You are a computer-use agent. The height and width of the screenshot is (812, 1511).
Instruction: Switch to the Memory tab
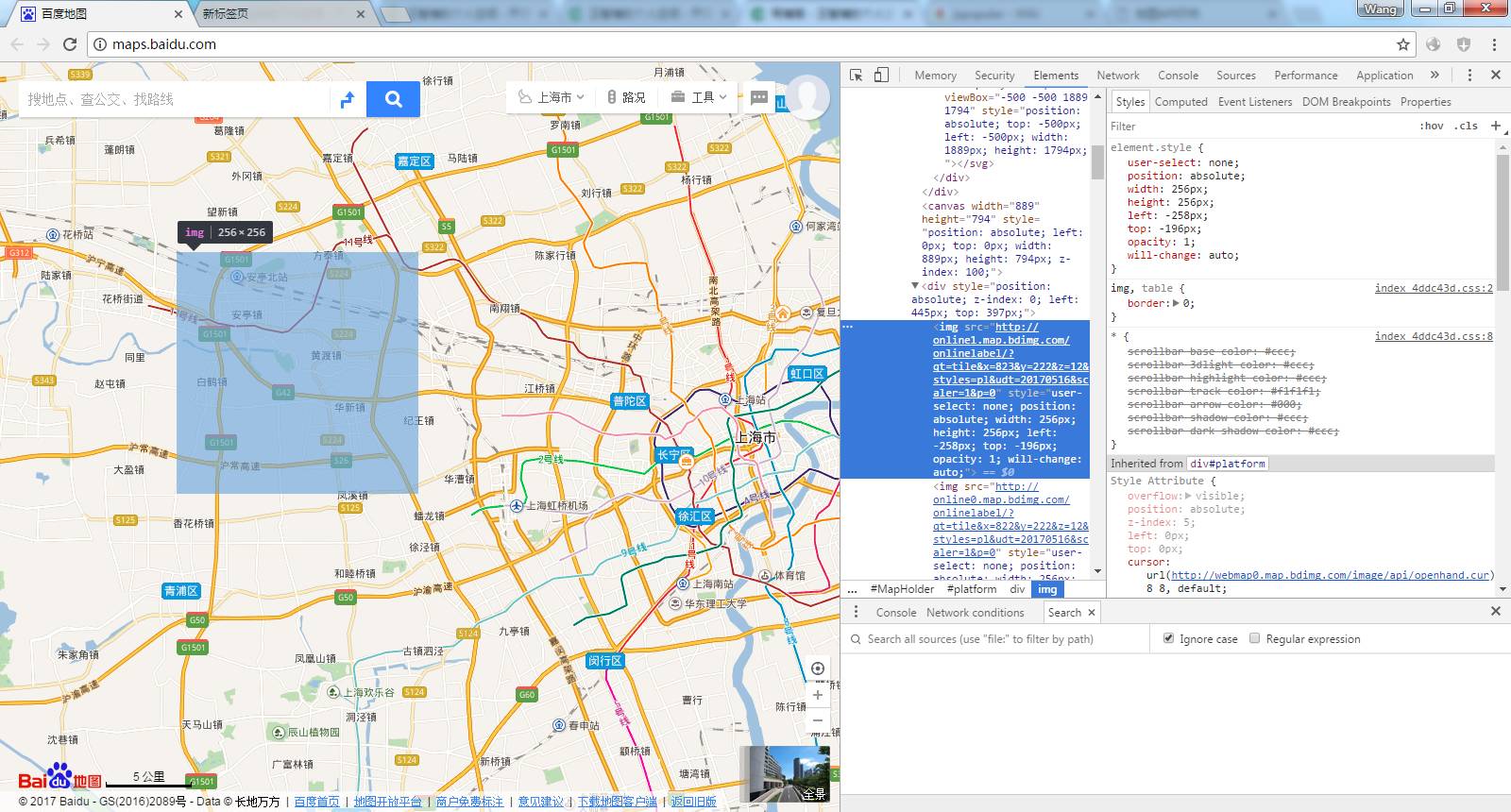tap(935, 76)
